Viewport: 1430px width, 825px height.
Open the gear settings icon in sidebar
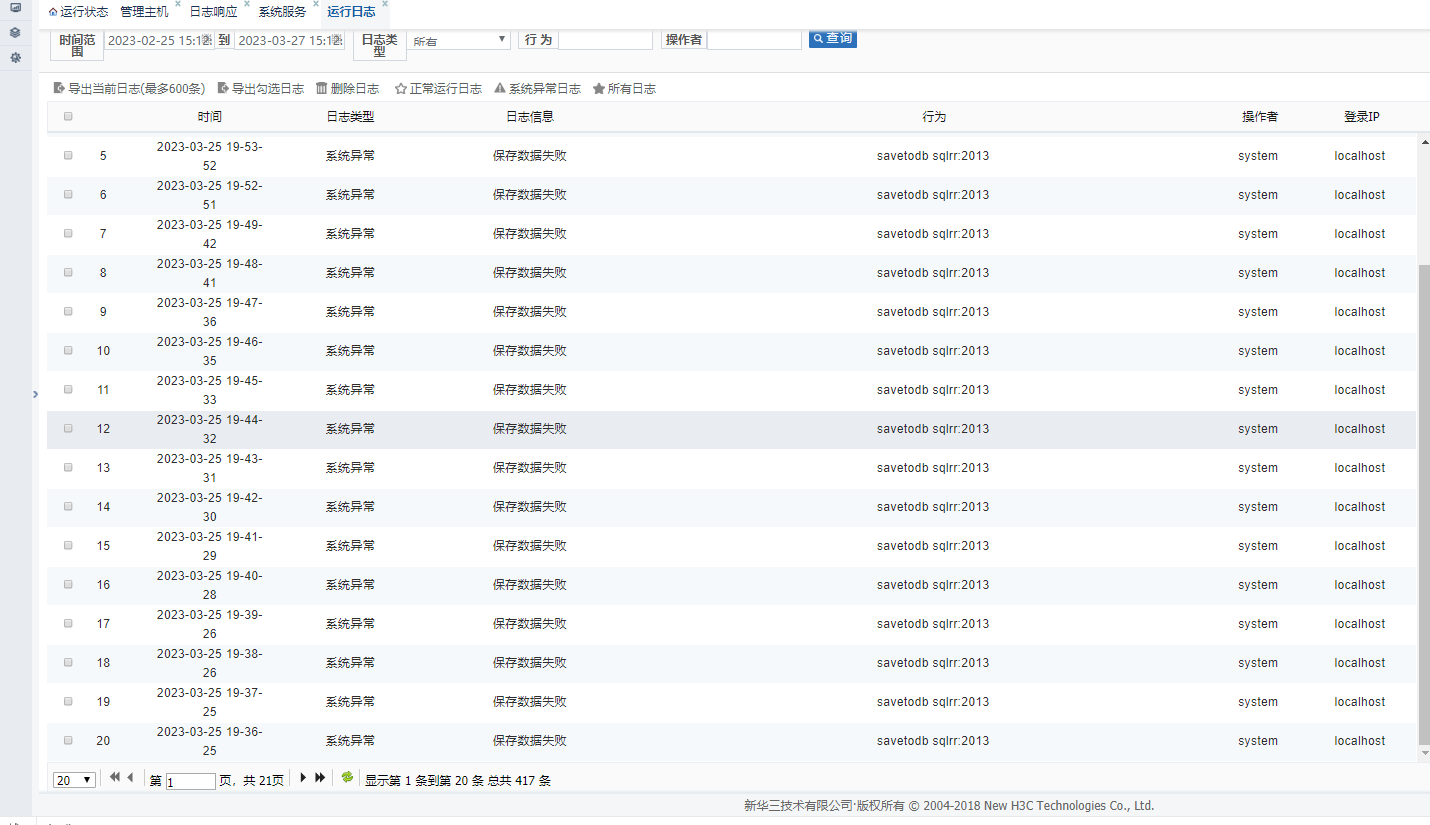tap(15, 57)
